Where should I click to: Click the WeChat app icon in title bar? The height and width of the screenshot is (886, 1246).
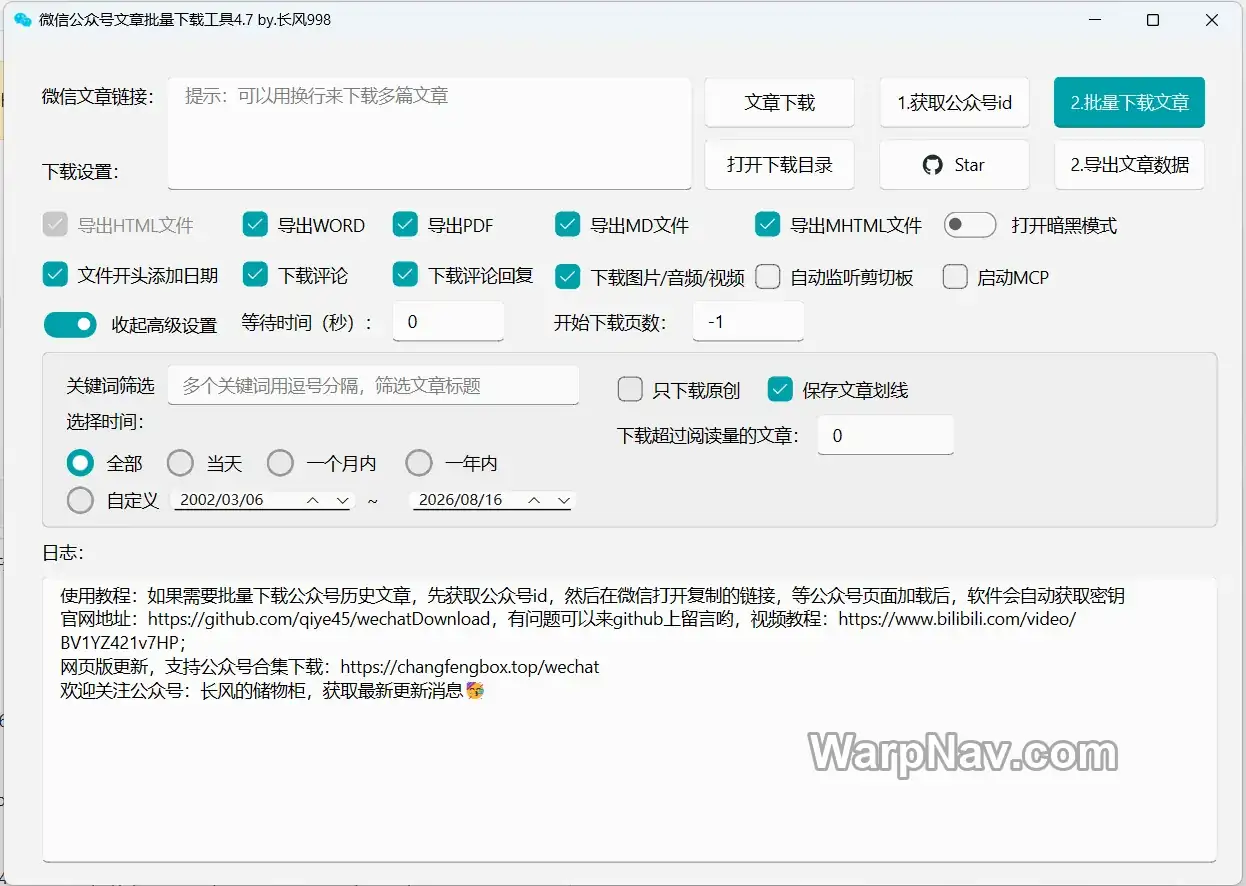pos(22,20)
